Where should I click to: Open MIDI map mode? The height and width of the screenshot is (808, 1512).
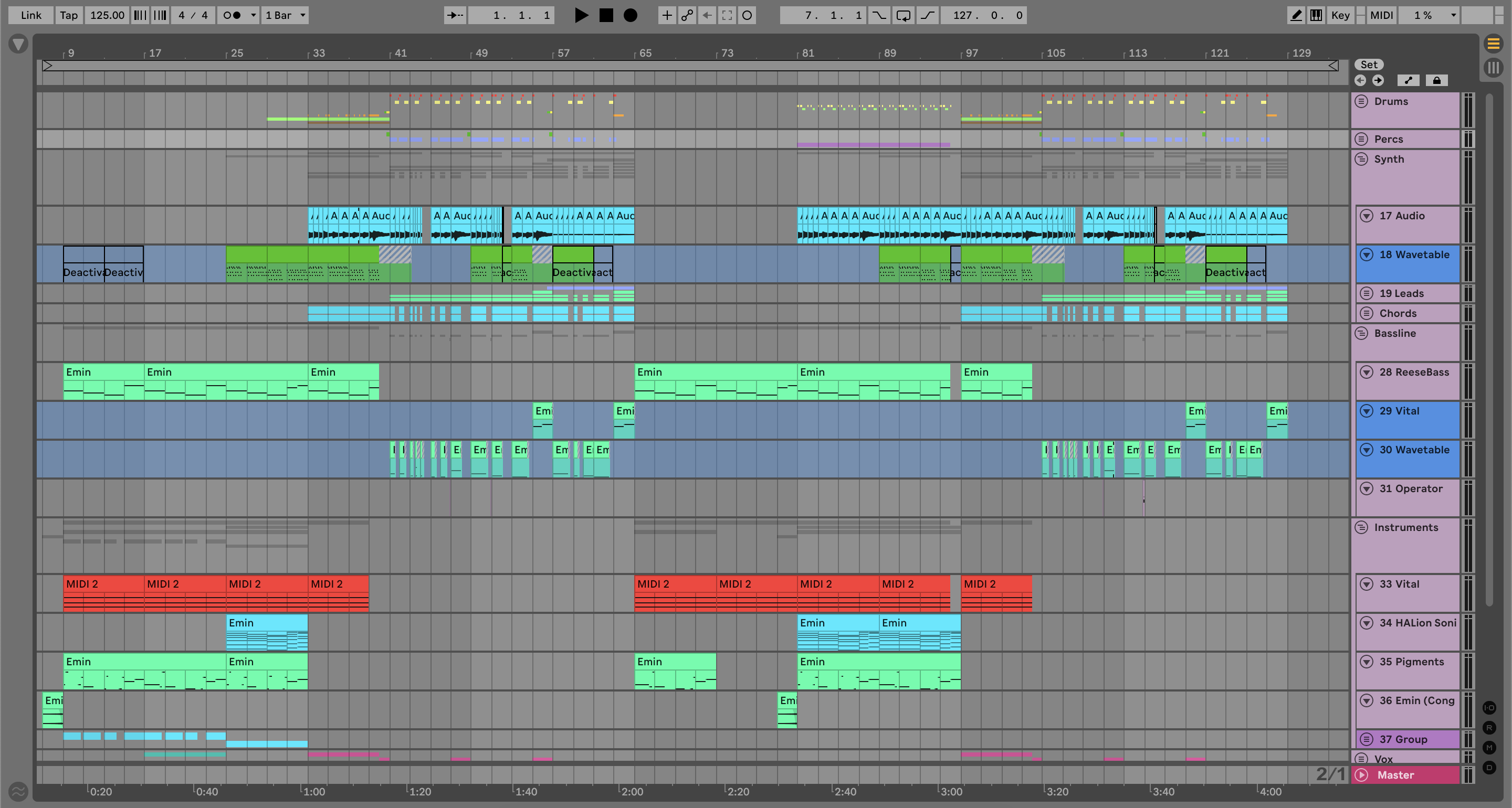[1381, 15]
